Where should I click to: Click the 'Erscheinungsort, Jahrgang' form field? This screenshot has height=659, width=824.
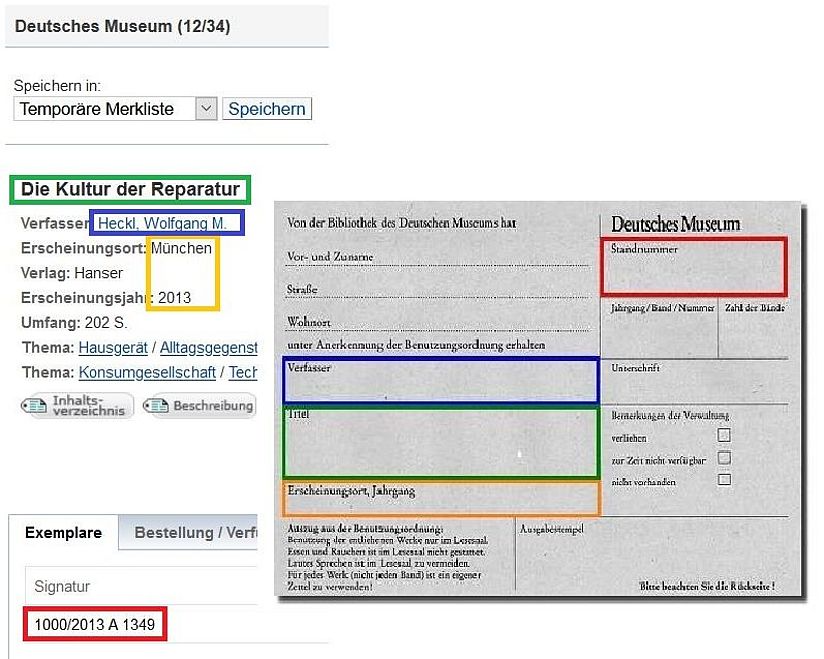click(441, 498)
